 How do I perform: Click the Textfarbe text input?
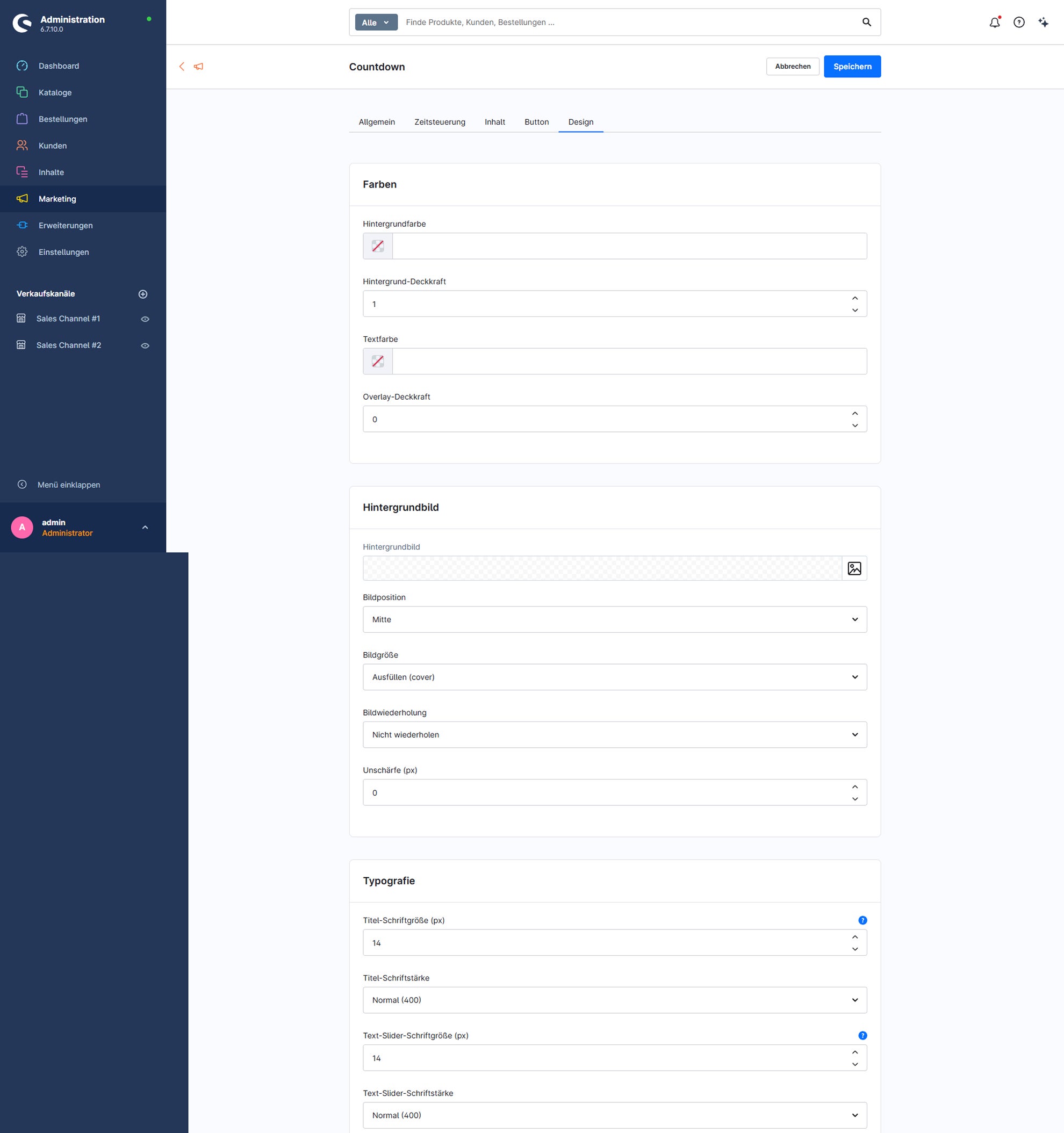pyautogui.click(x=629, y=362)
